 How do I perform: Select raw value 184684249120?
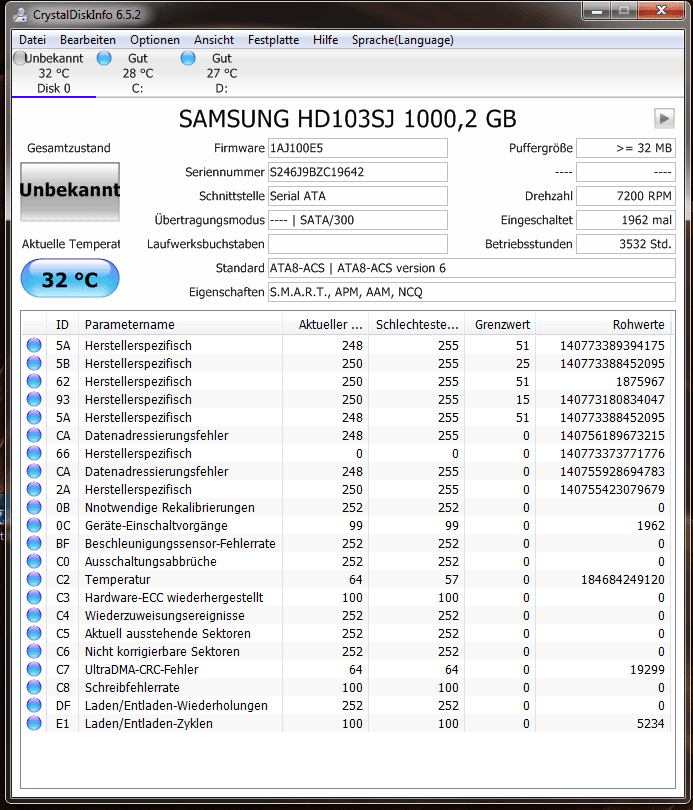click(623, 580)
